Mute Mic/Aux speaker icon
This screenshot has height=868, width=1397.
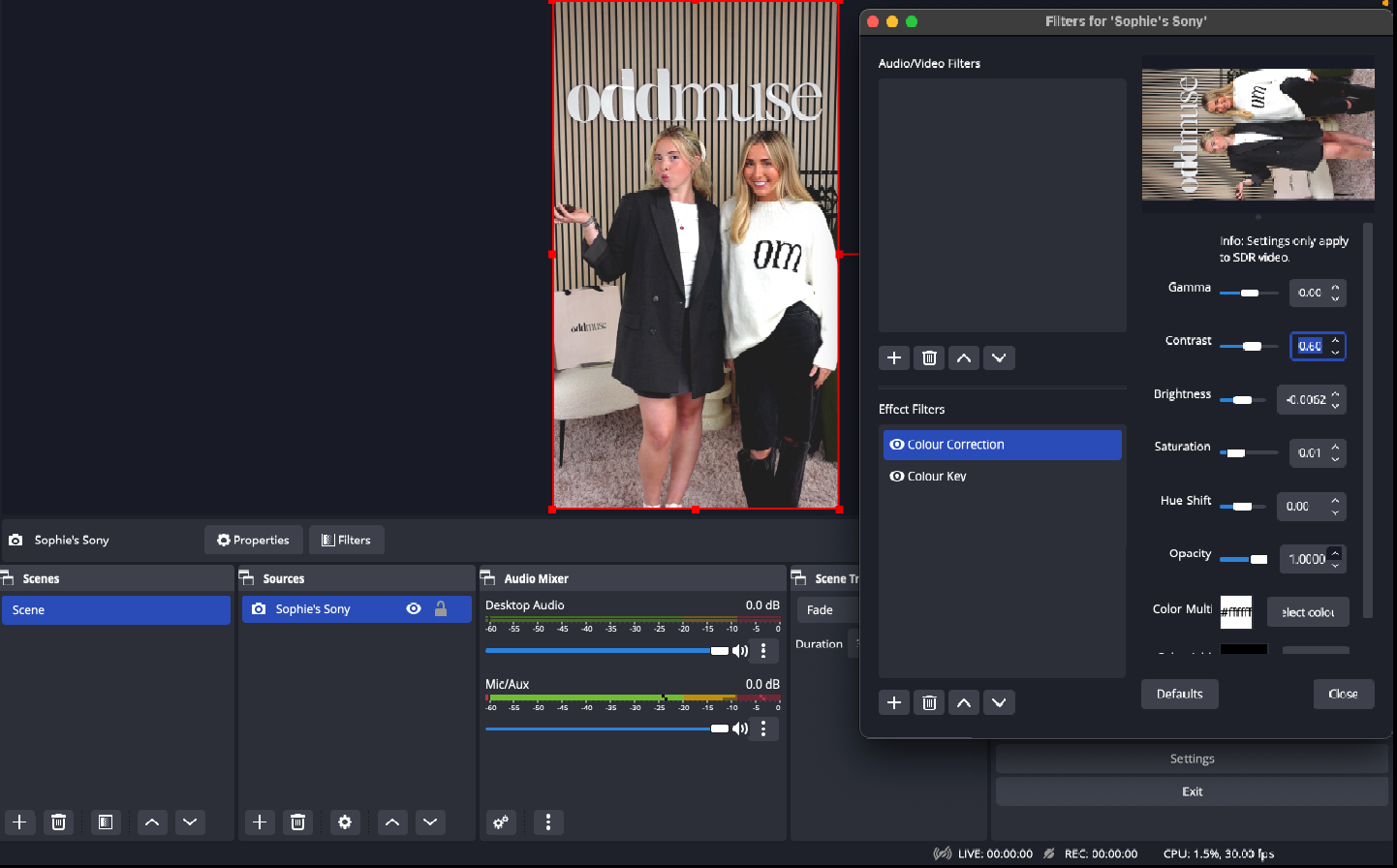[740, 728]
